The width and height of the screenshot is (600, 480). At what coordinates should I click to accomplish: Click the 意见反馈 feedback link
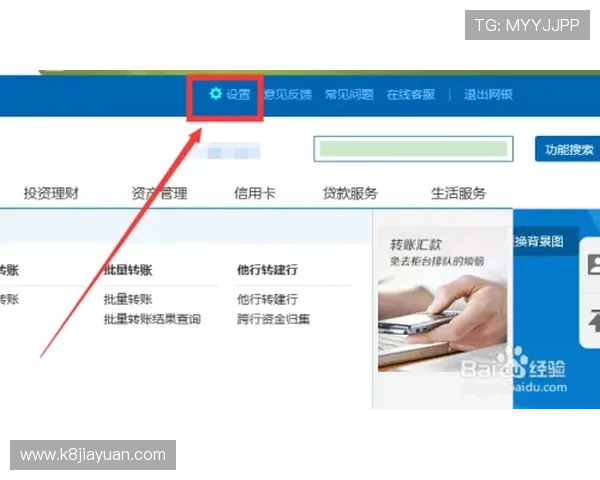pyautogui.click(x=288, y=94)
